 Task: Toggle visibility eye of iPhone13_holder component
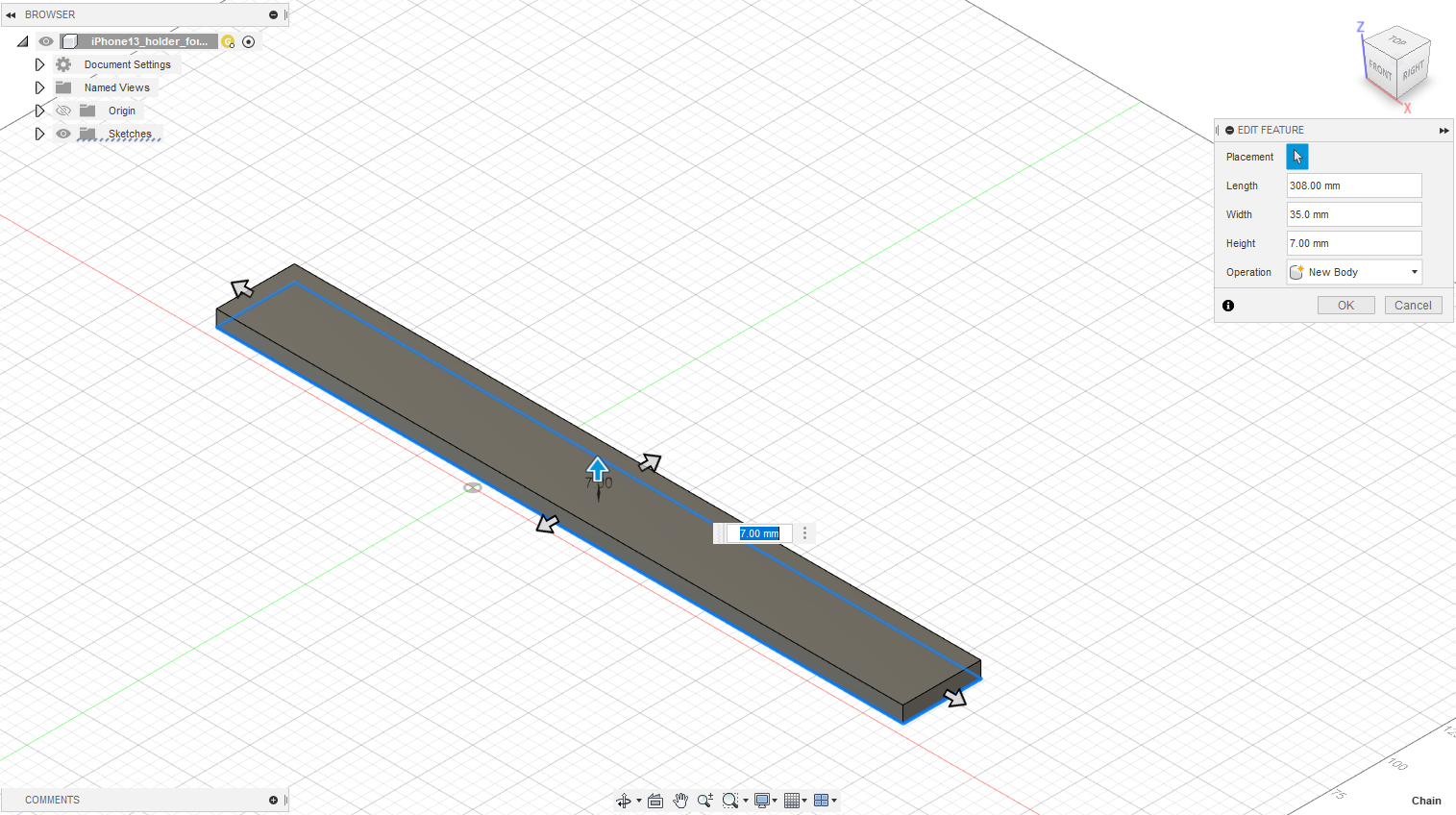[46, 41]
